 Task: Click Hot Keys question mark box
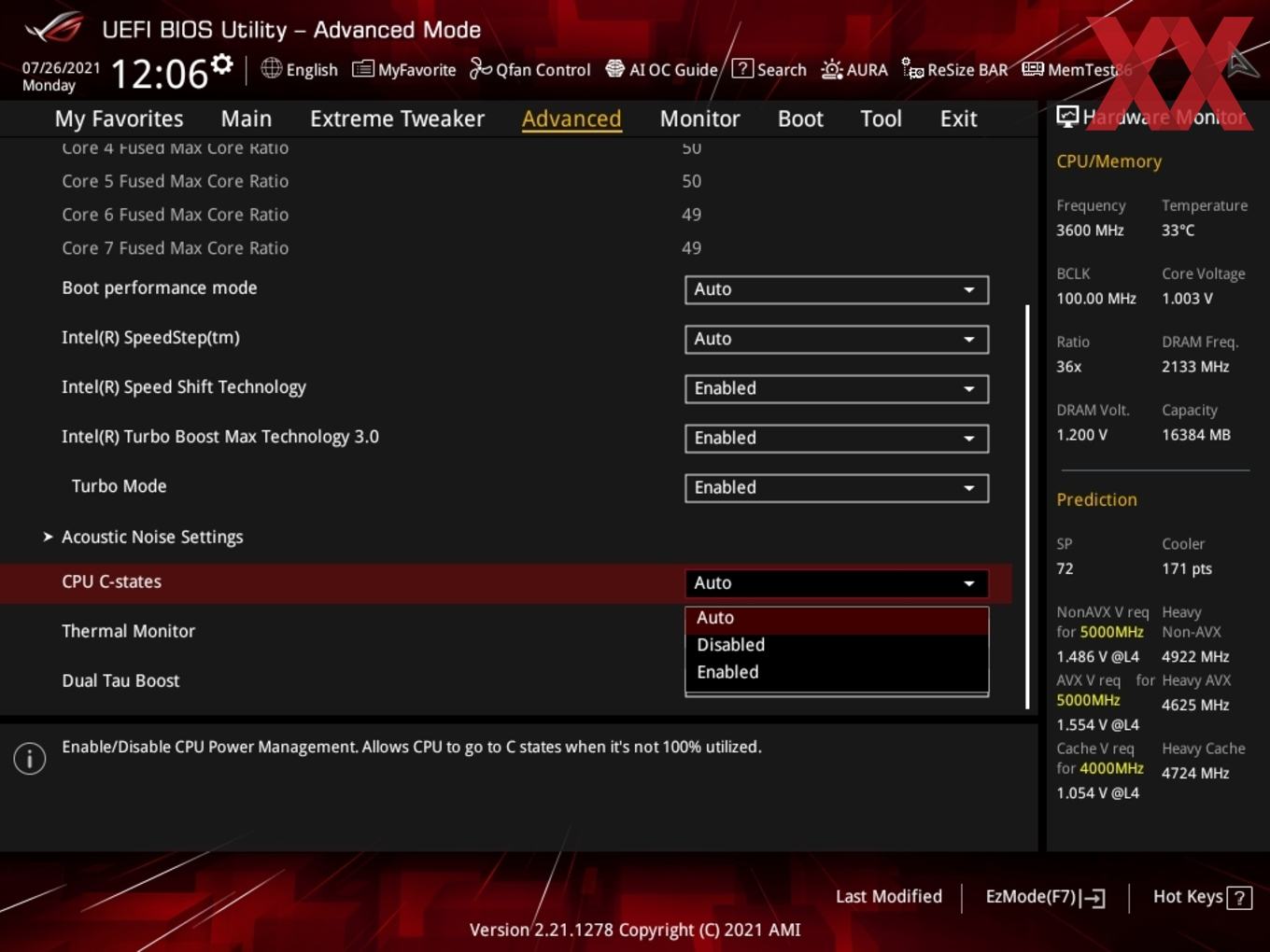point(1239,898)
